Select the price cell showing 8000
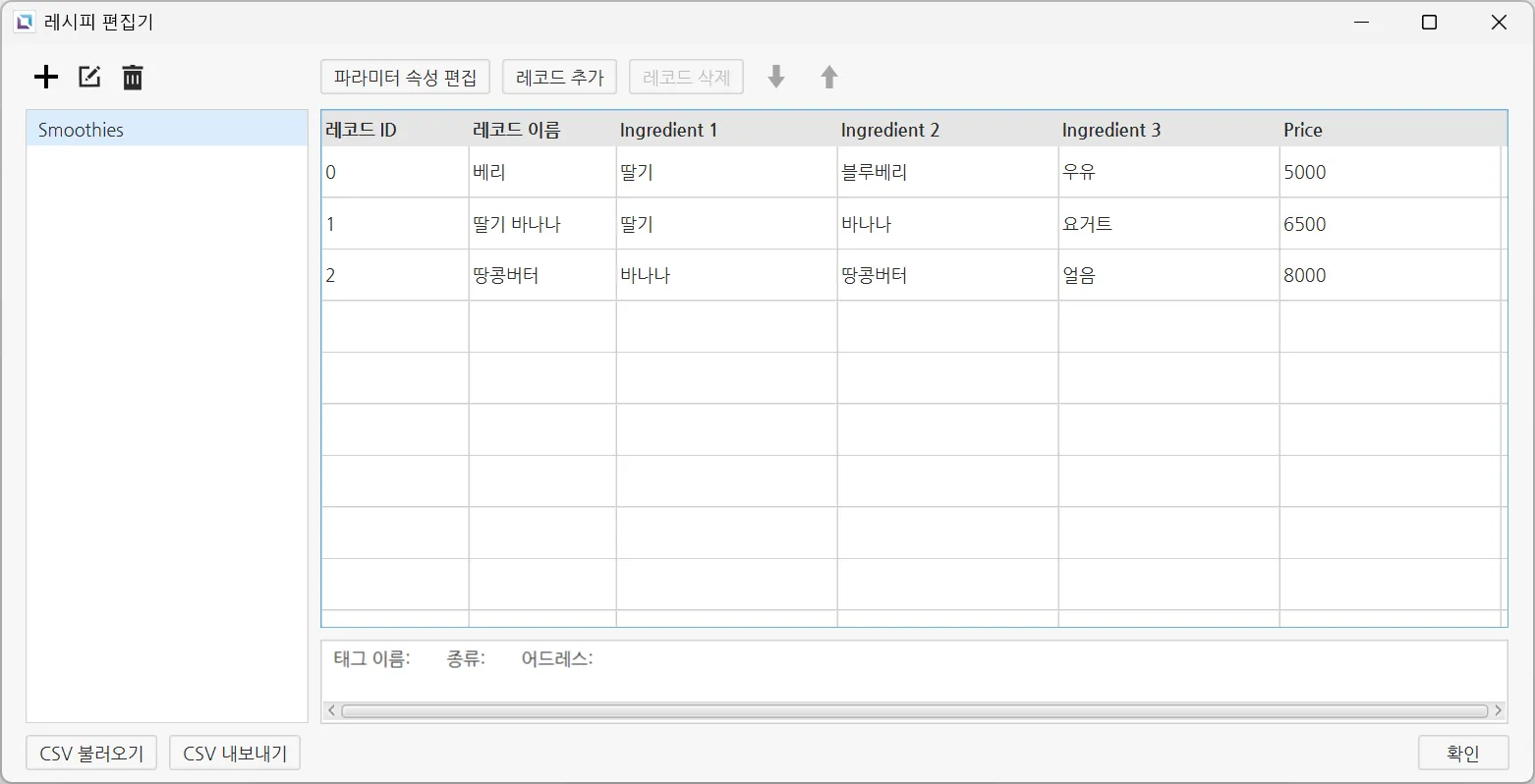Image resolution: width=1535 pixels, height=784 pixels. tap(1389, 275)
